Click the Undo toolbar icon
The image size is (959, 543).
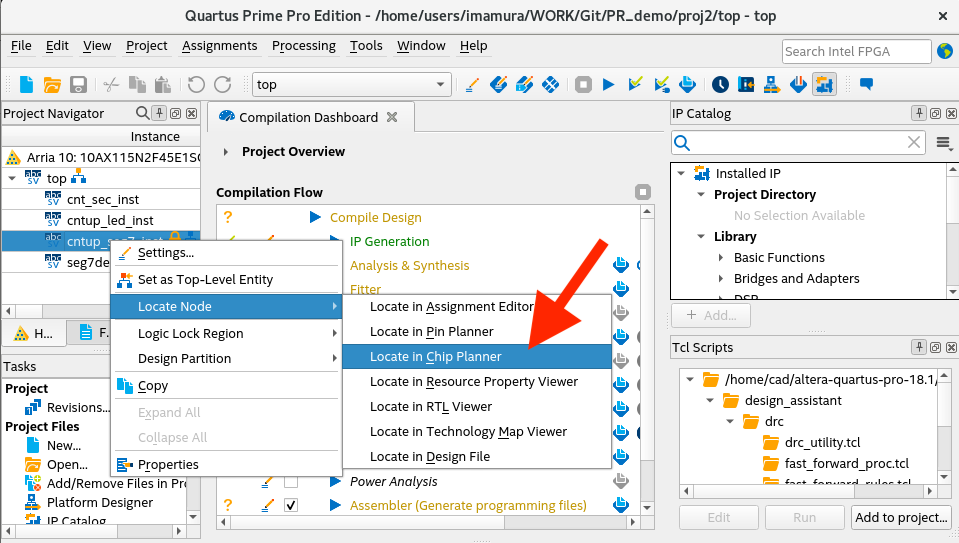coord(196,84)
